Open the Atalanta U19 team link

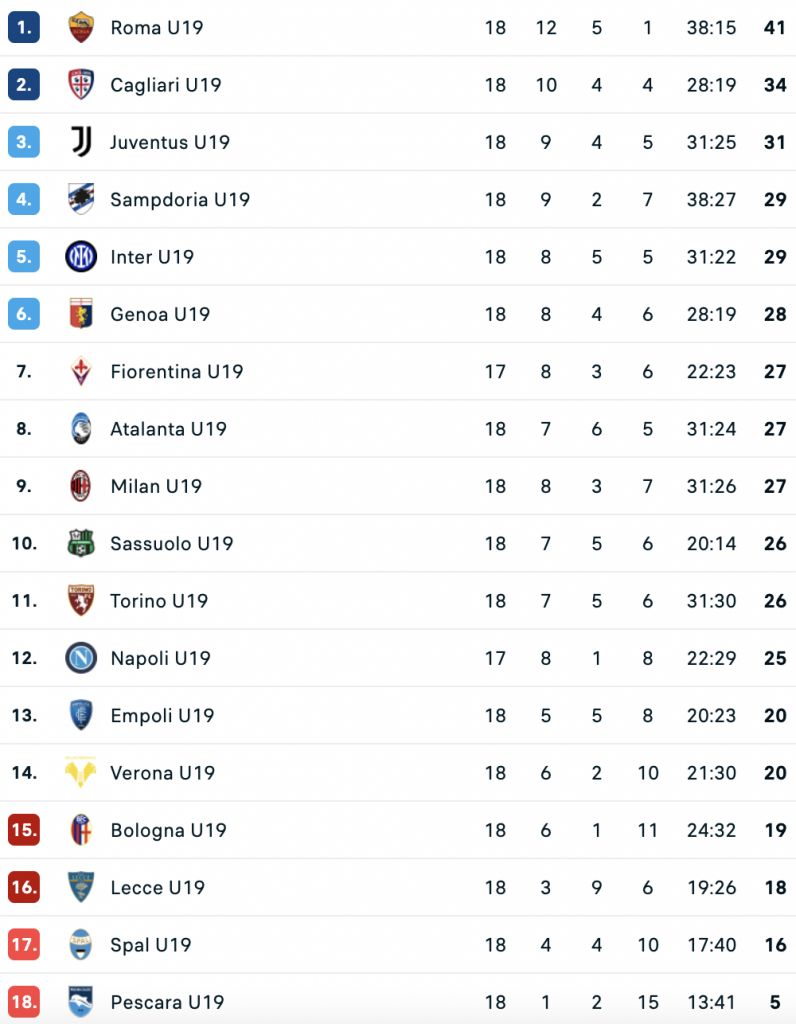click(168, 429)
